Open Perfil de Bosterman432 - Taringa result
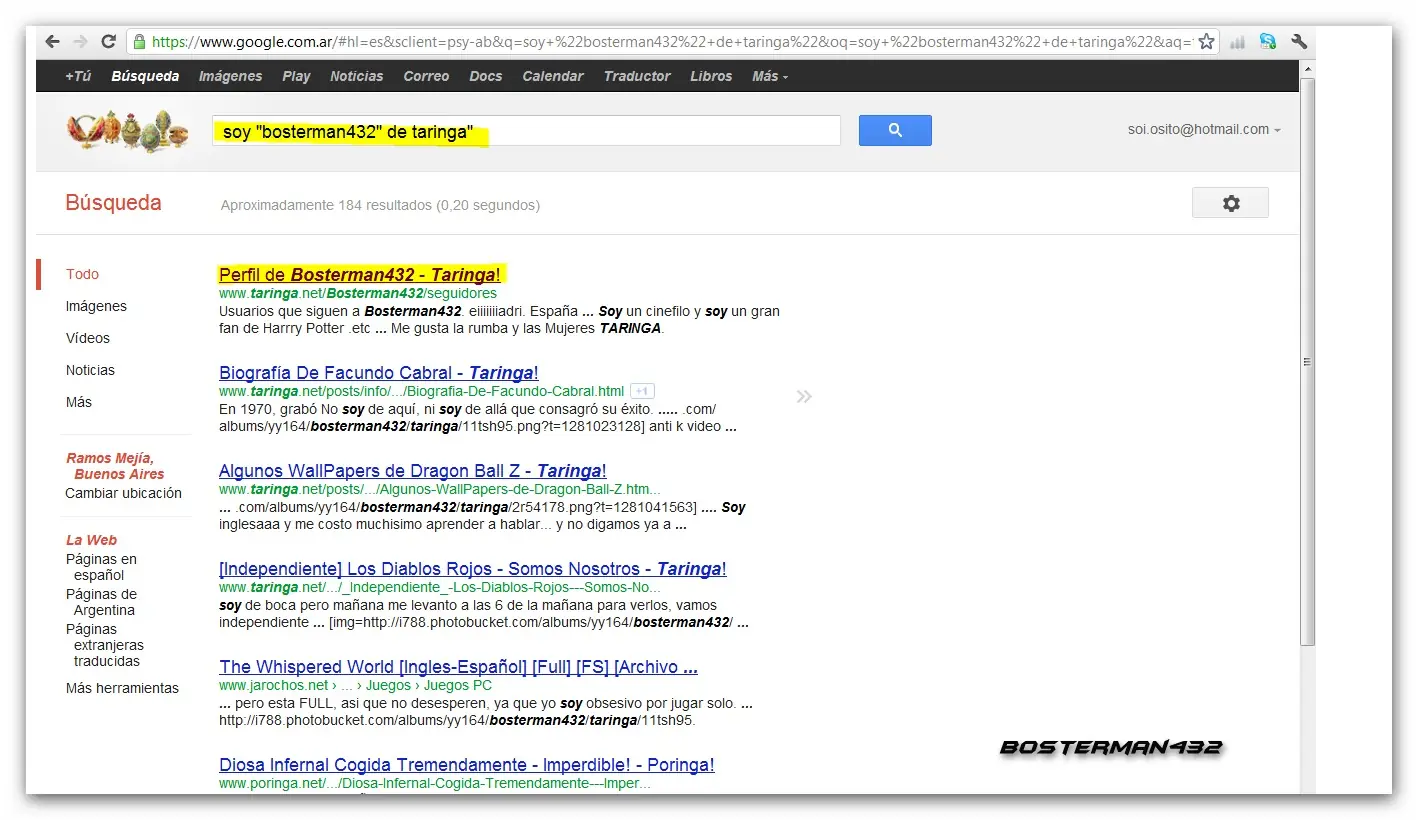1418x820 pixels. point(359,274)
